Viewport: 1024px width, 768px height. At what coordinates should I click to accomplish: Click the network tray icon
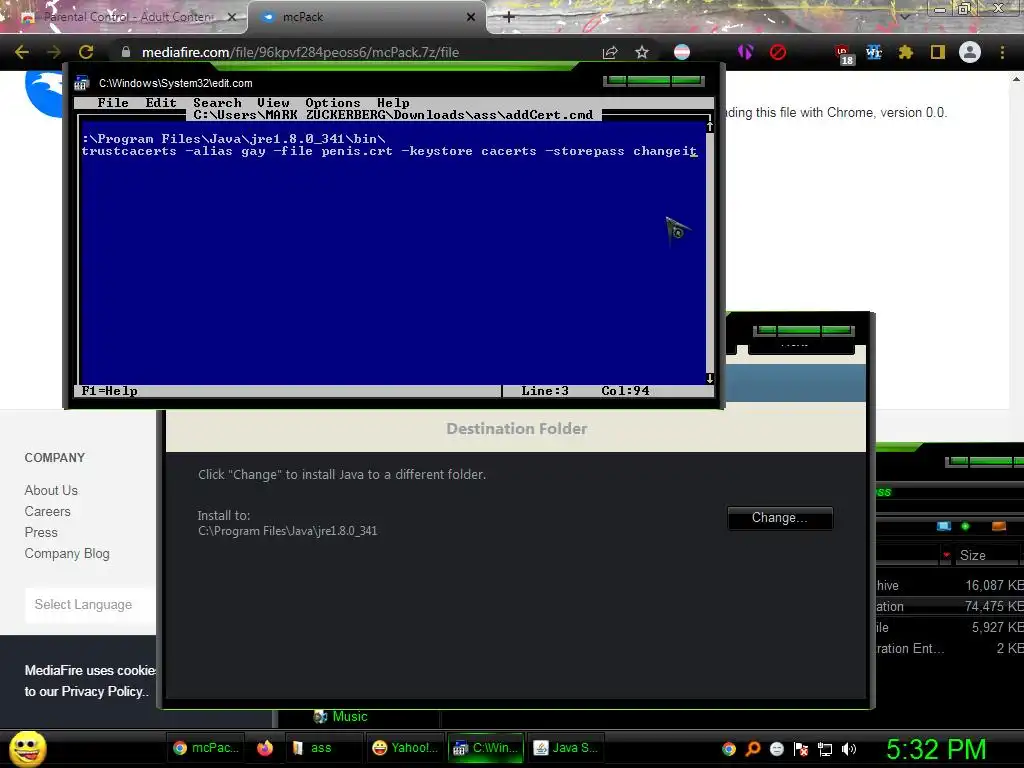[825, 749]
